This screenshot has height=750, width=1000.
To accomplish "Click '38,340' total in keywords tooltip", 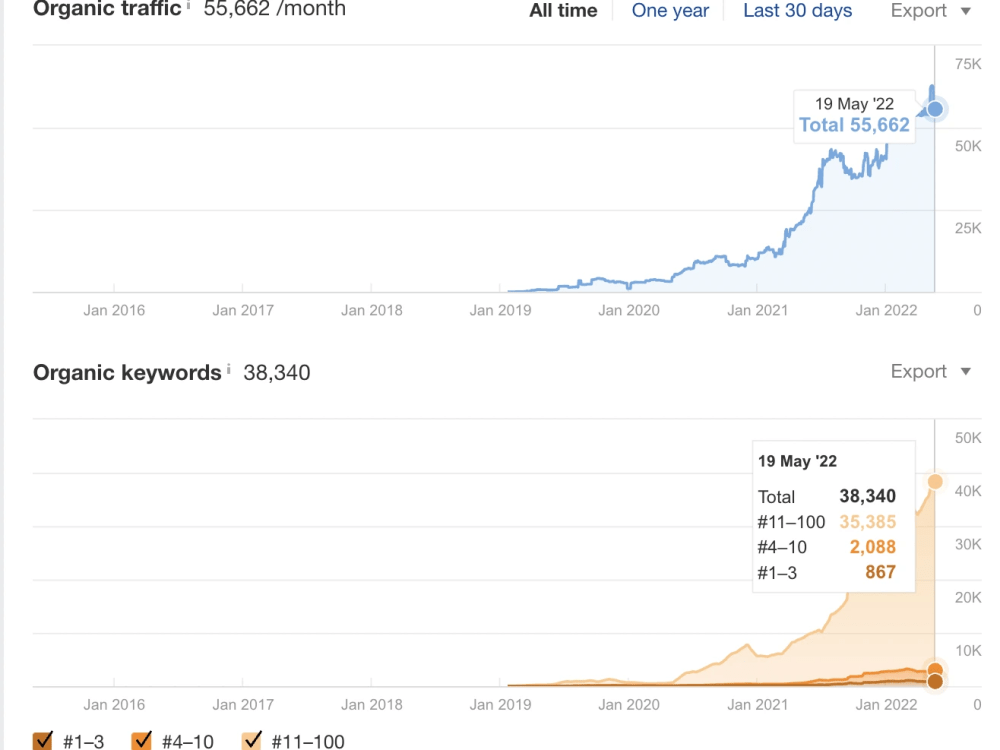I will pyautogui.click(x=867, y=496).
